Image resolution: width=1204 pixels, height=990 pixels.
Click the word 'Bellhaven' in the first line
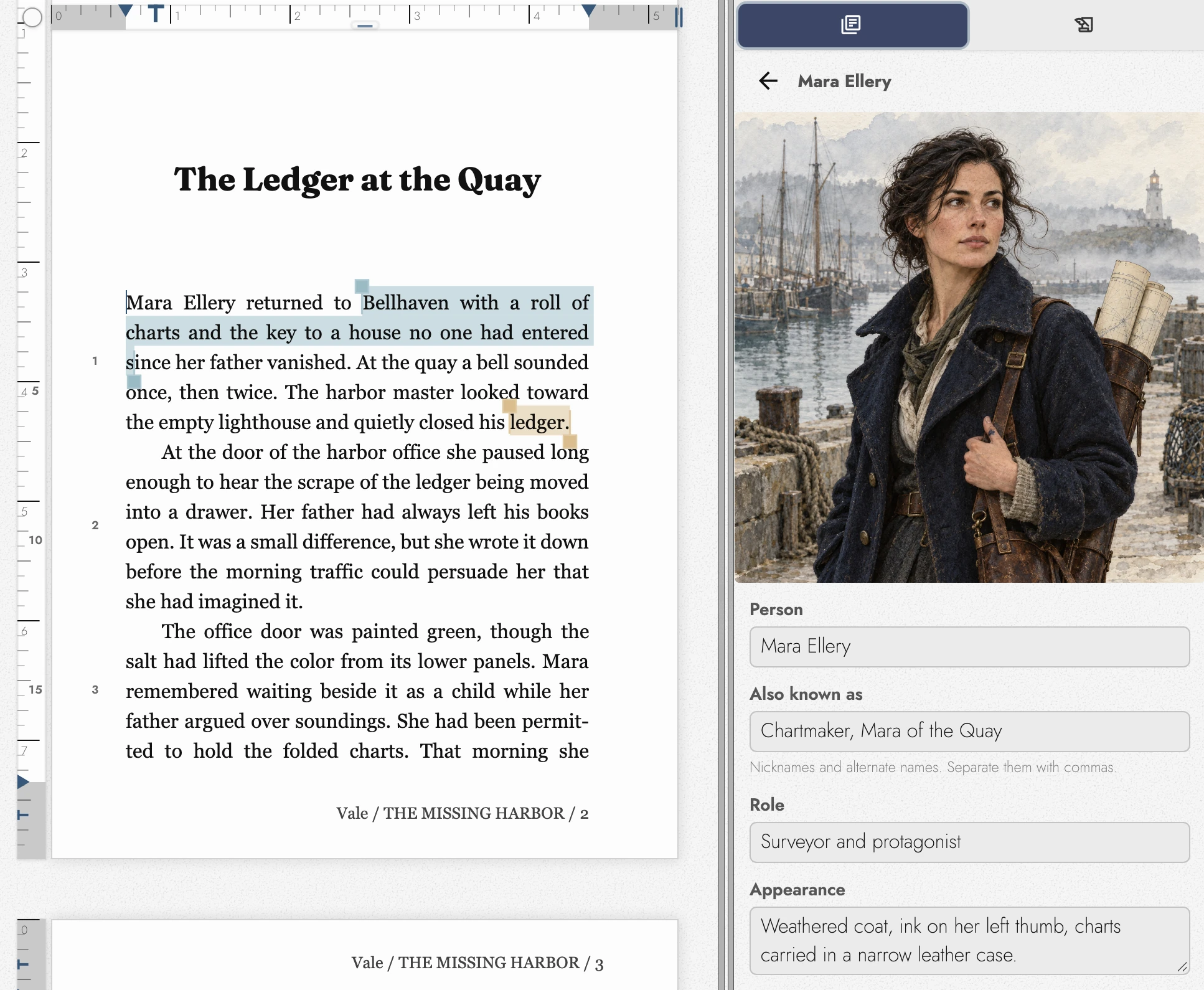tap(405, 303)
